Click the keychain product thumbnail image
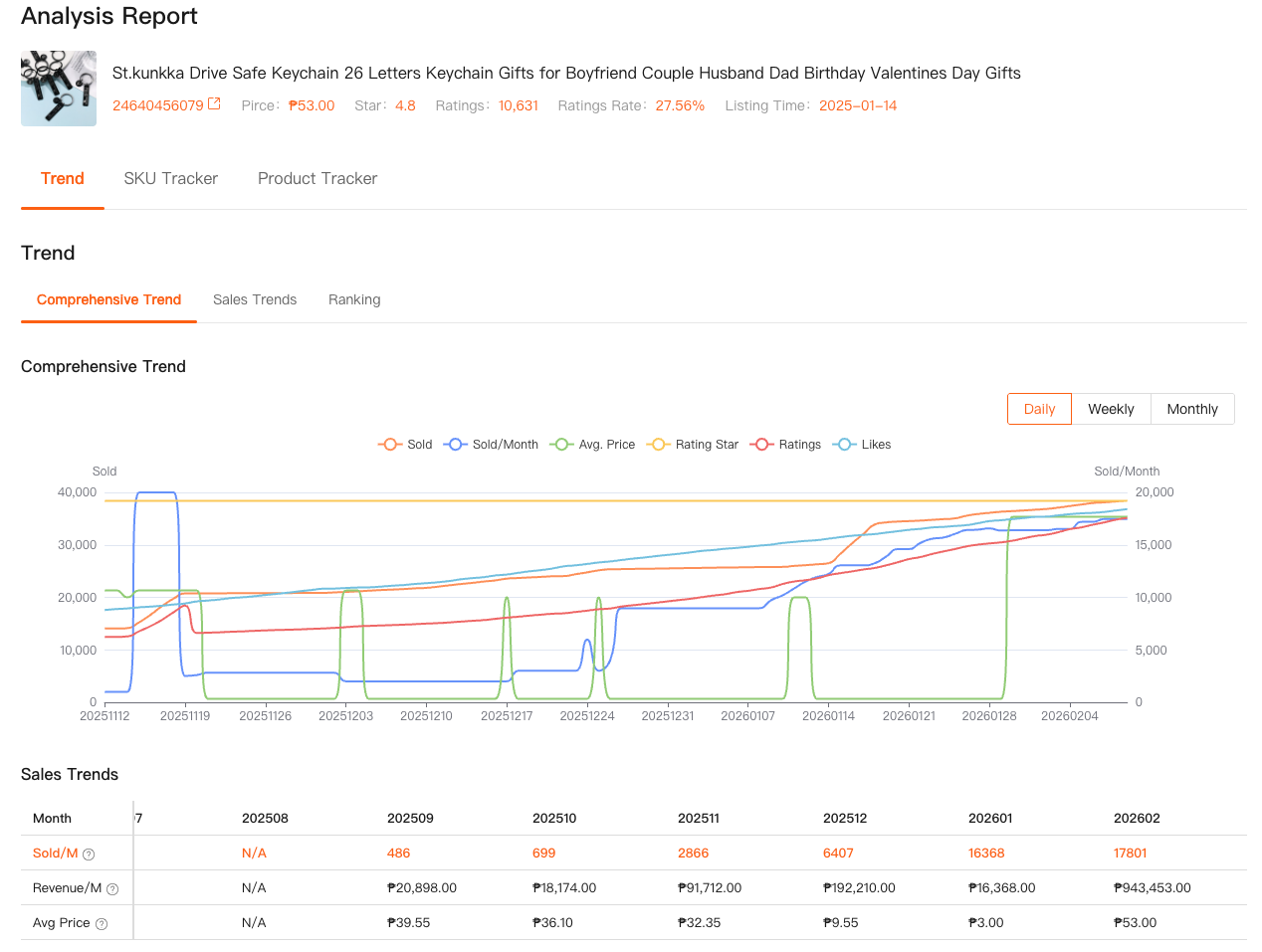 click(59, 89)
